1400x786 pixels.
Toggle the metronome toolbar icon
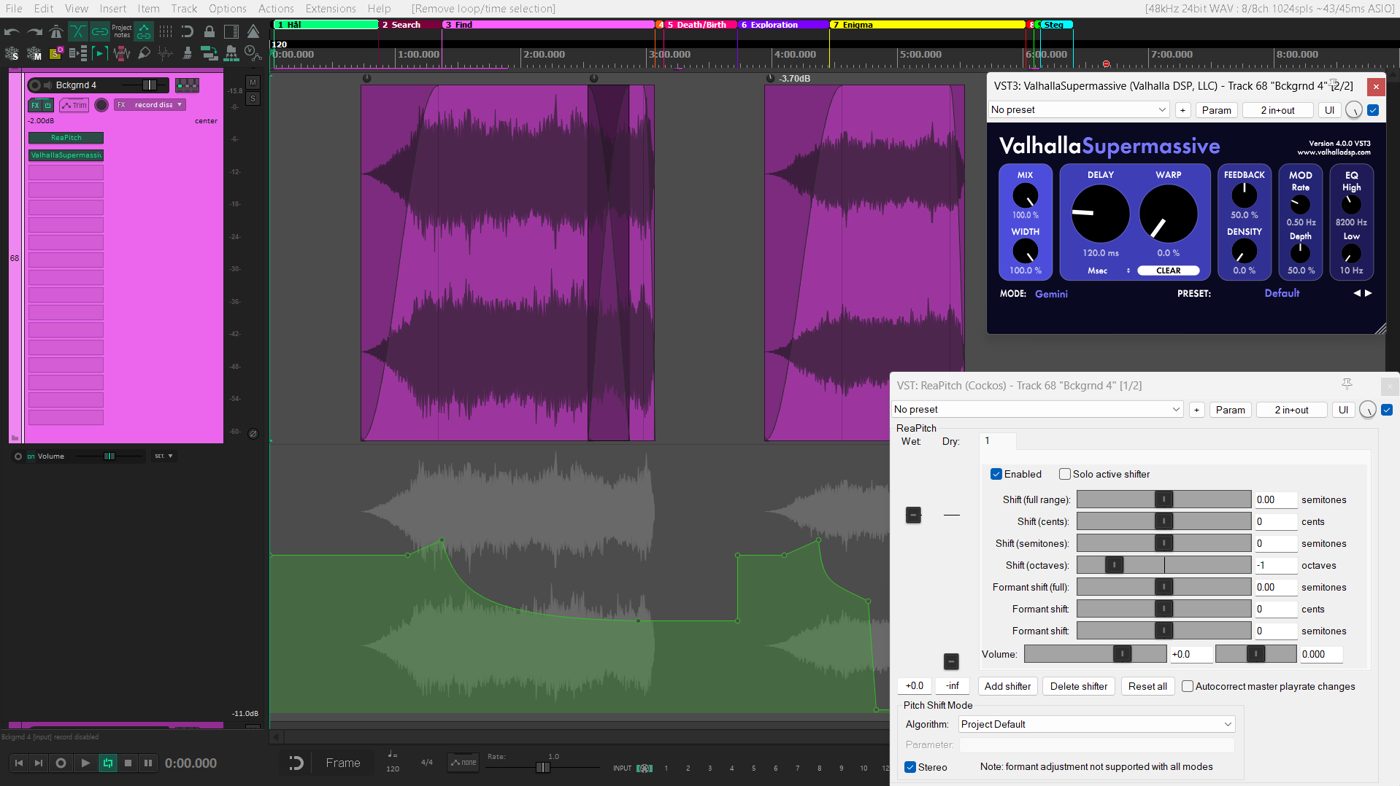coord(56,32)
